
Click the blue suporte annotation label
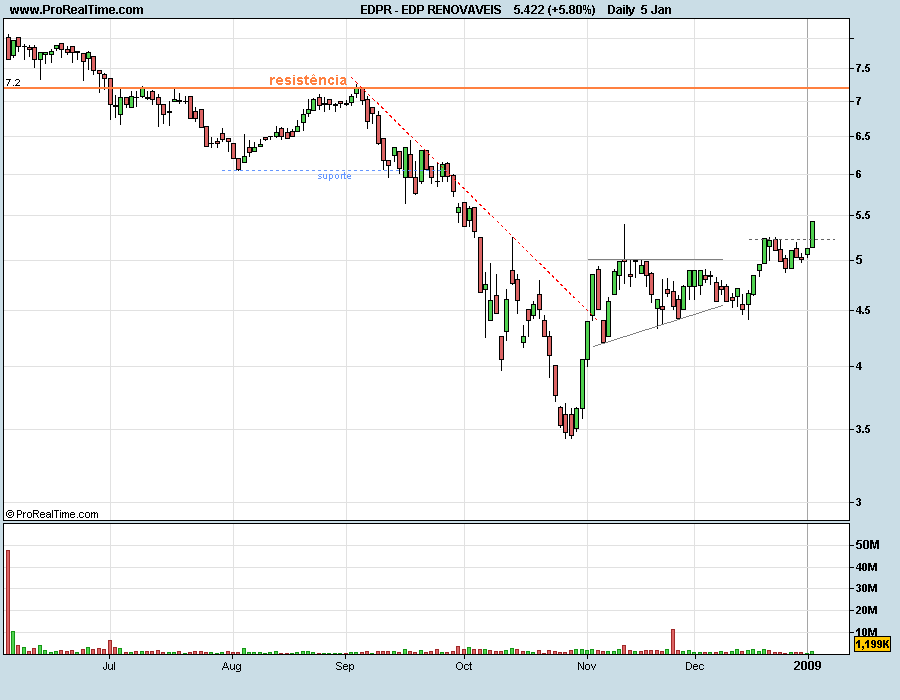(x=335, y=176)
